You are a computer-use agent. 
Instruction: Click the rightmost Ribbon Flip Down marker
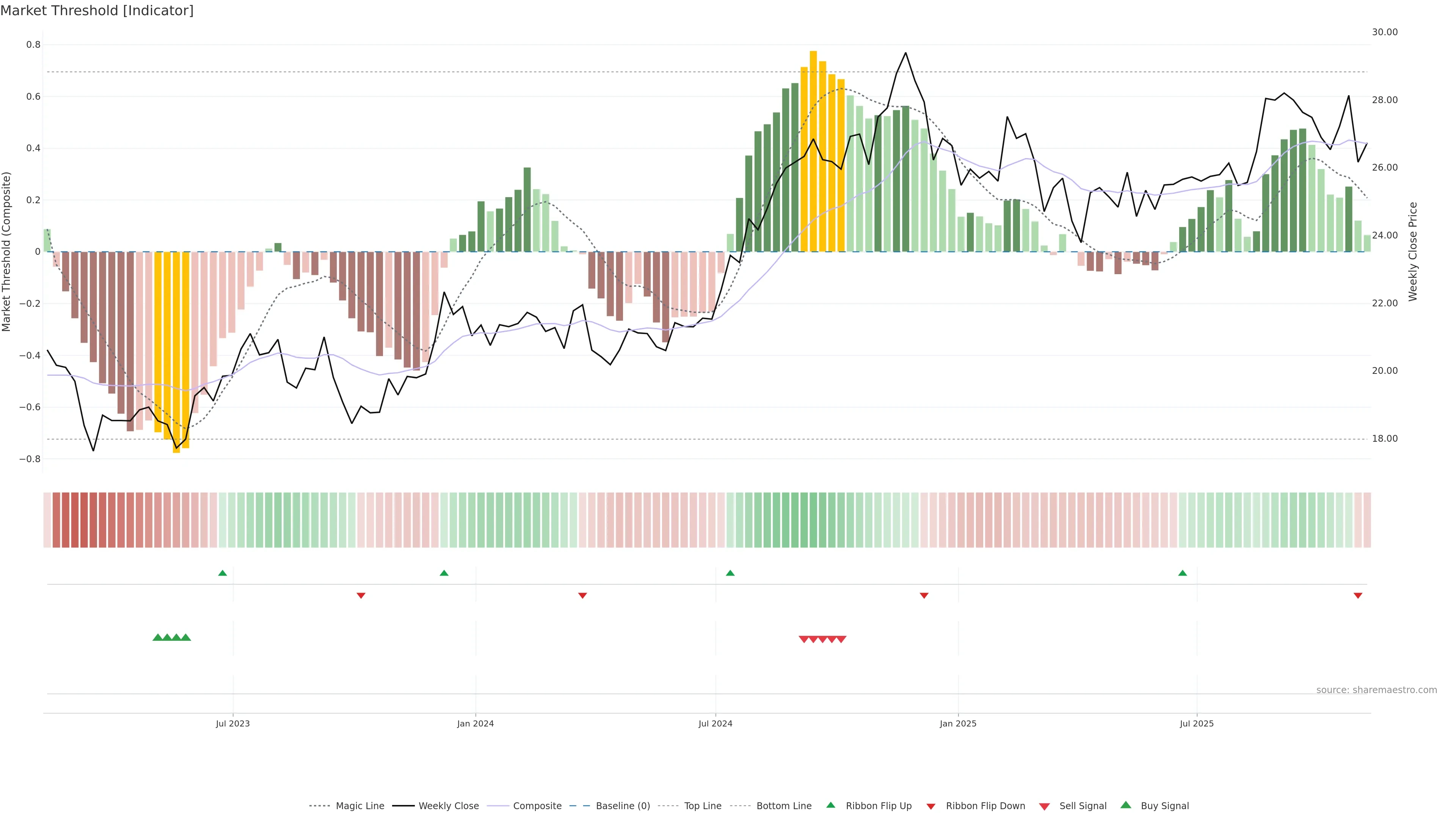[x=1358, y=595]
